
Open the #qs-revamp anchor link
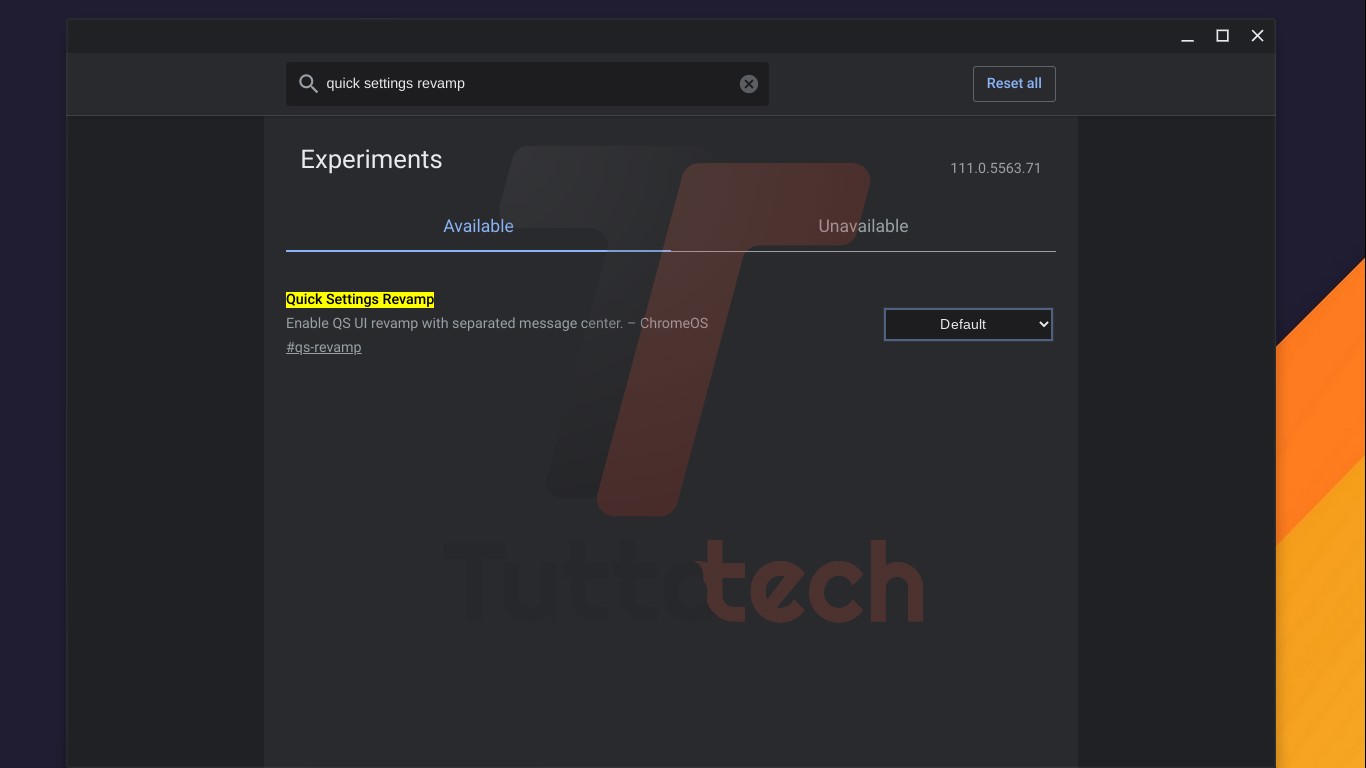point(323,348)
